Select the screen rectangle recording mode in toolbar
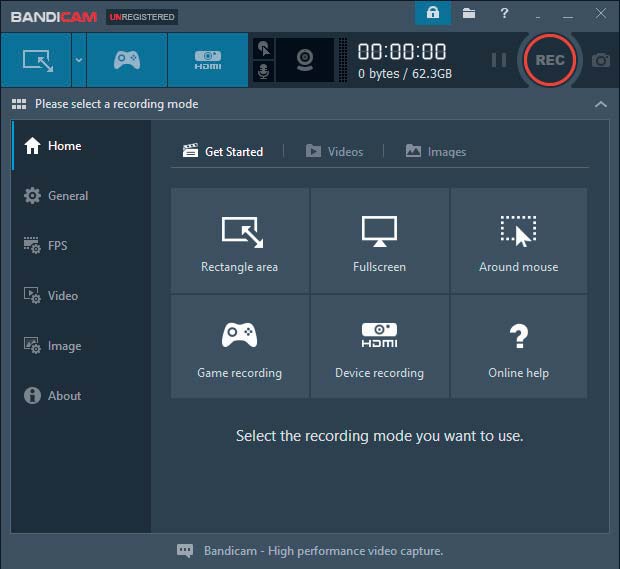This screenshot has width=620, height=569. point(36,60)
